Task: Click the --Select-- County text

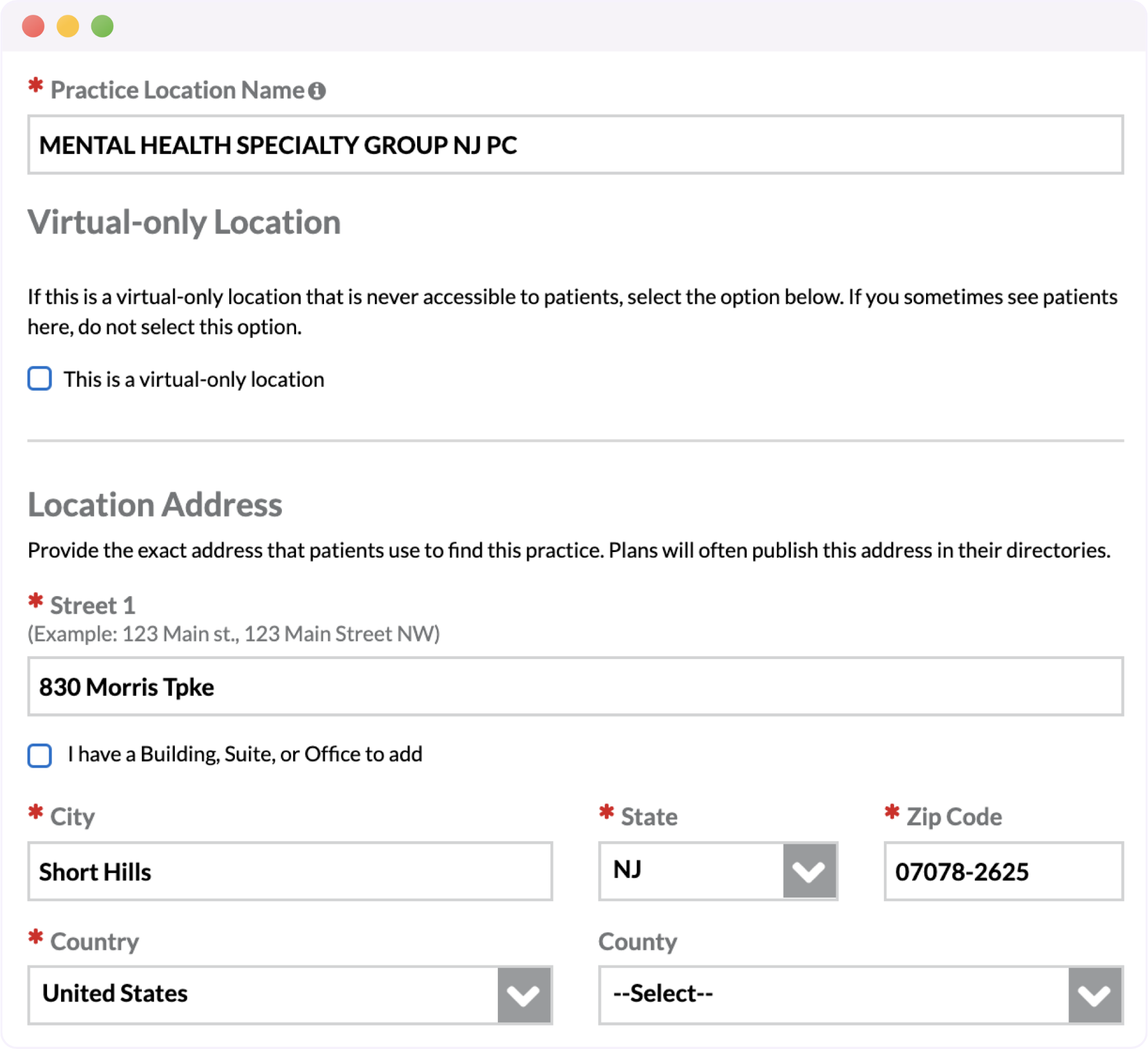Action: [663, 994]
